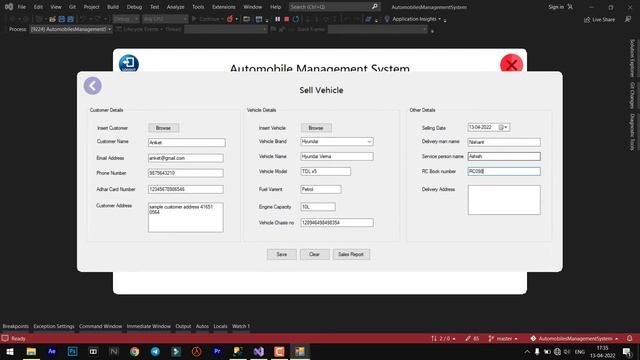Open Telegram from the taskbar

point(155,351)
